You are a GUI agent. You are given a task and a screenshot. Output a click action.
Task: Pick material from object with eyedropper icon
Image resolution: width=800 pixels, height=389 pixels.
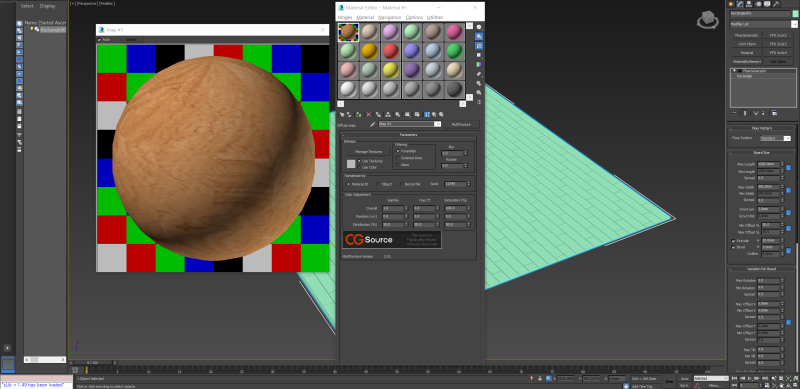(x=372, y=124)
